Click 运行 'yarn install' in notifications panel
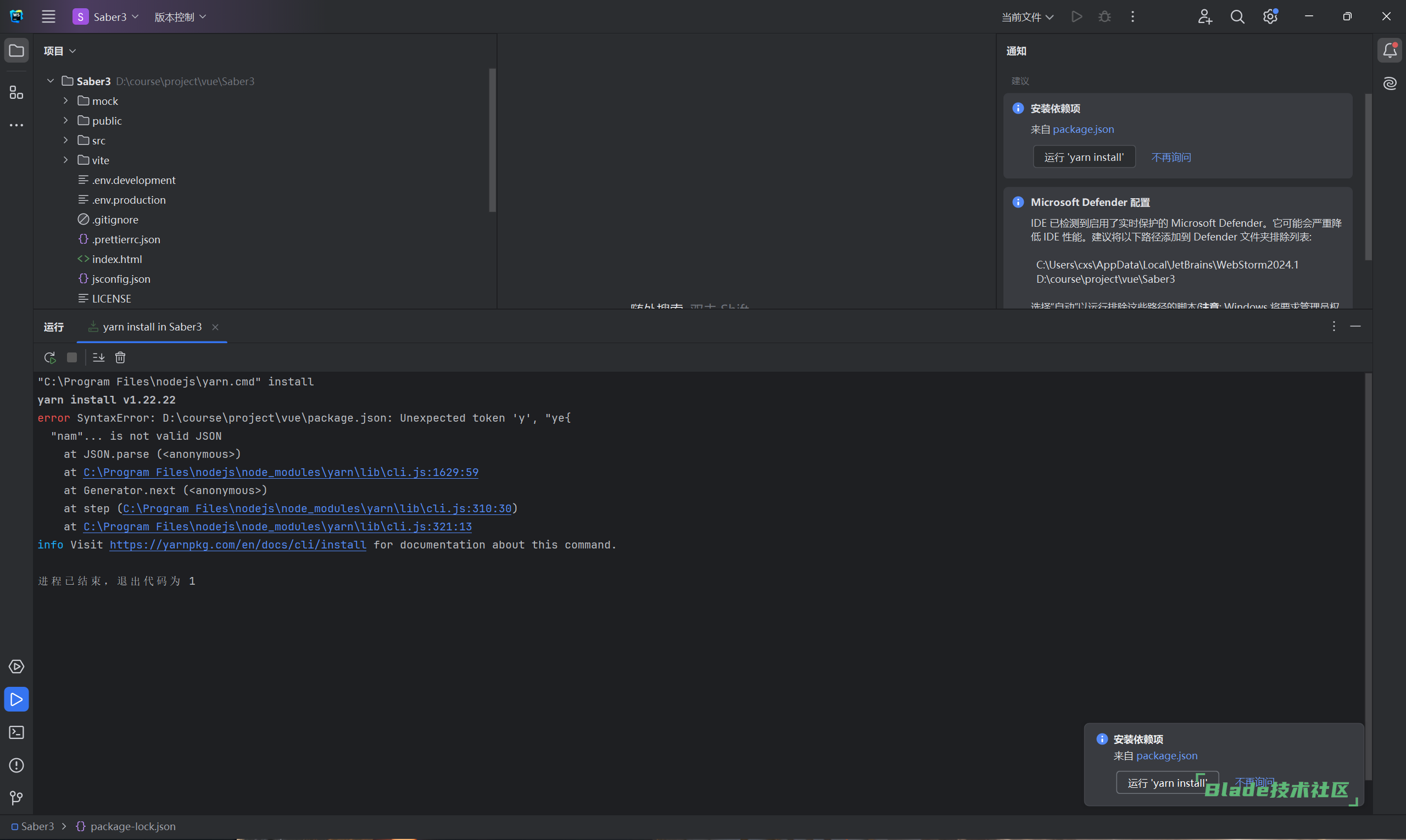Screen dimensions: 1406x840 tap(1084, 157)
